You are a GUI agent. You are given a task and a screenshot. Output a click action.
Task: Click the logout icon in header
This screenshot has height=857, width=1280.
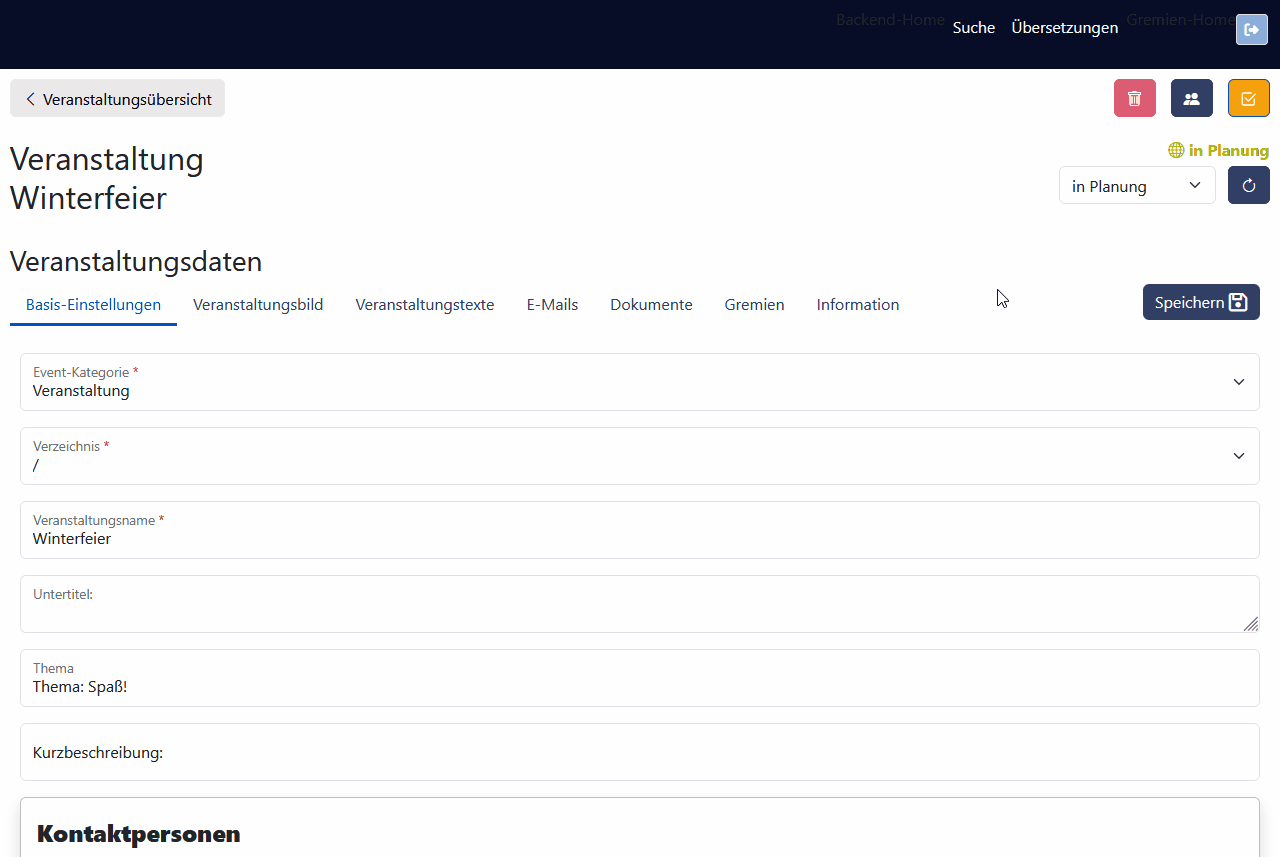pos(1251,30)
